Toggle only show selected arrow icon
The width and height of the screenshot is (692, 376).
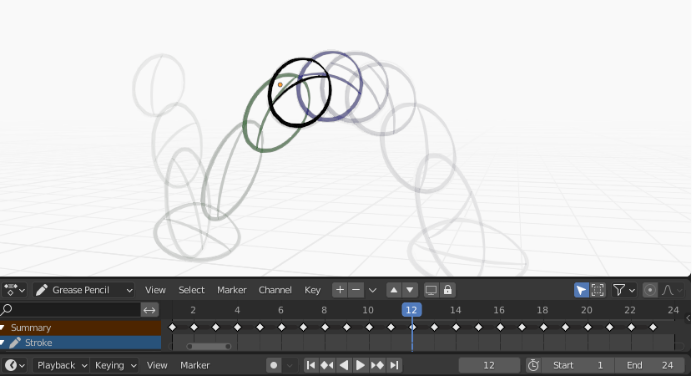(581, 290)
